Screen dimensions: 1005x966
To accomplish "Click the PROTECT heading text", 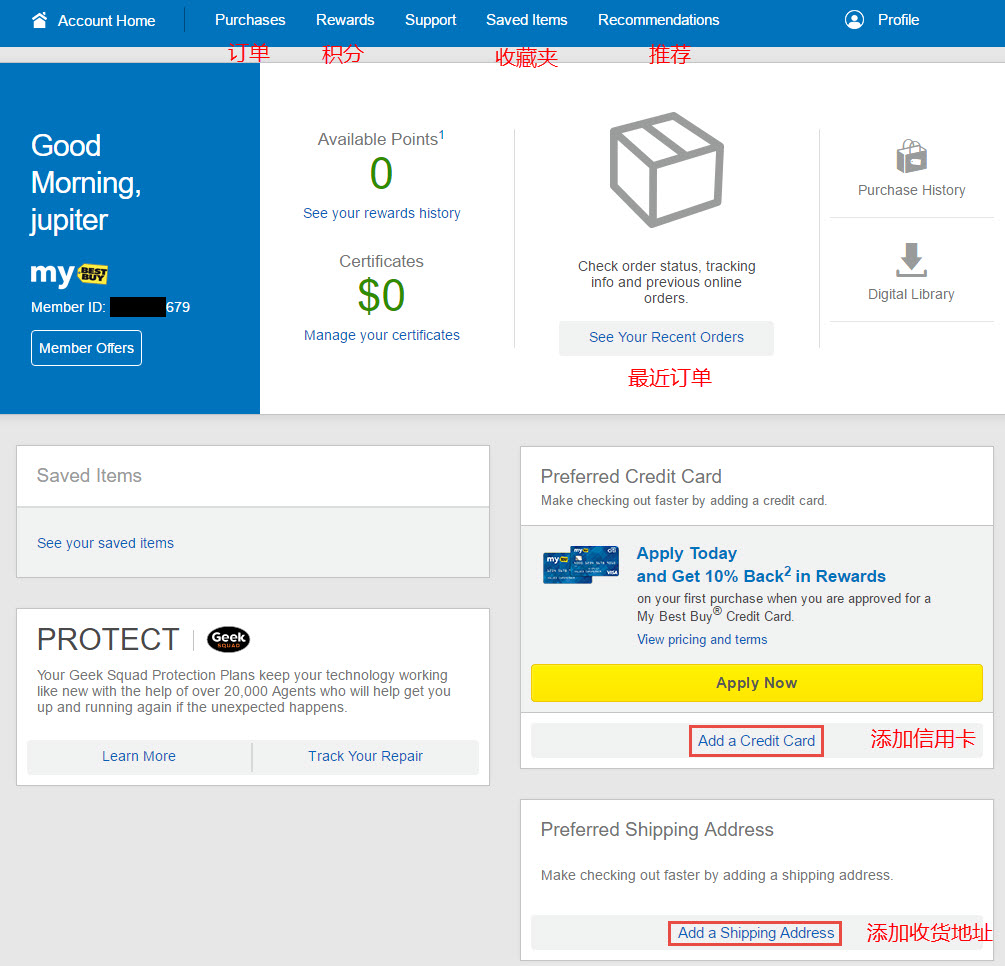I will click(108, 639).
